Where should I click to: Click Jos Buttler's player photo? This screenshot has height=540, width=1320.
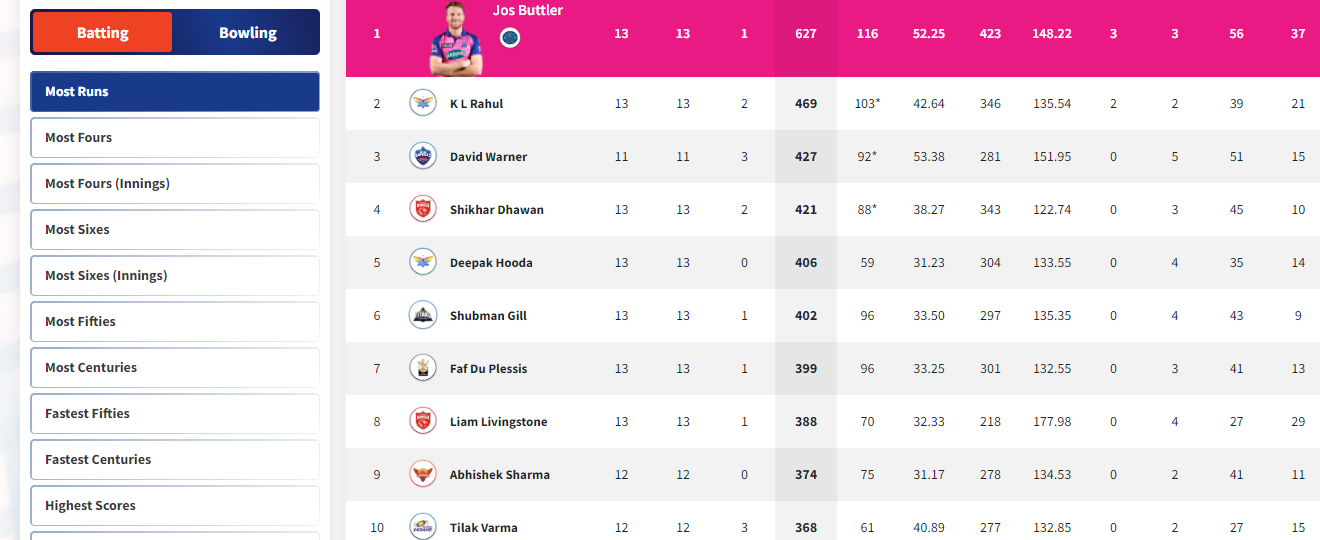[x=455, y=39]
